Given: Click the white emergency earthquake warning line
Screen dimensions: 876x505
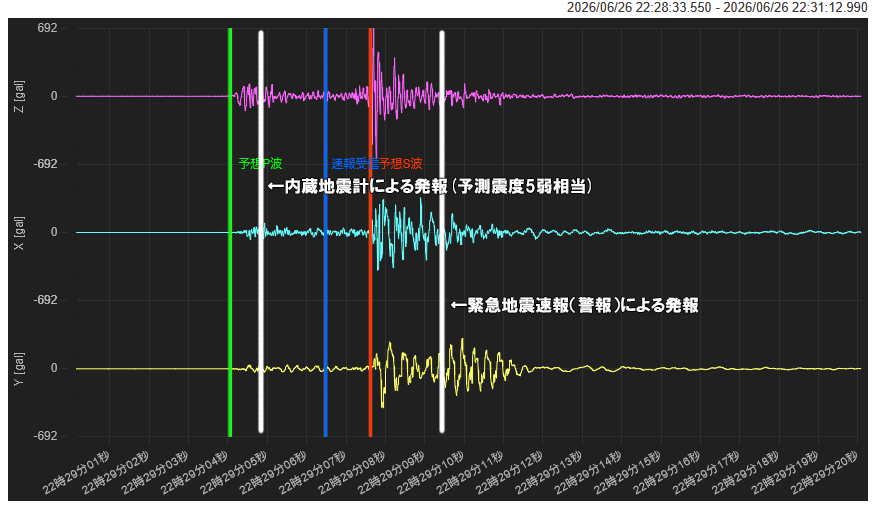Looking at the screenshot, I should tap(442, 232).
